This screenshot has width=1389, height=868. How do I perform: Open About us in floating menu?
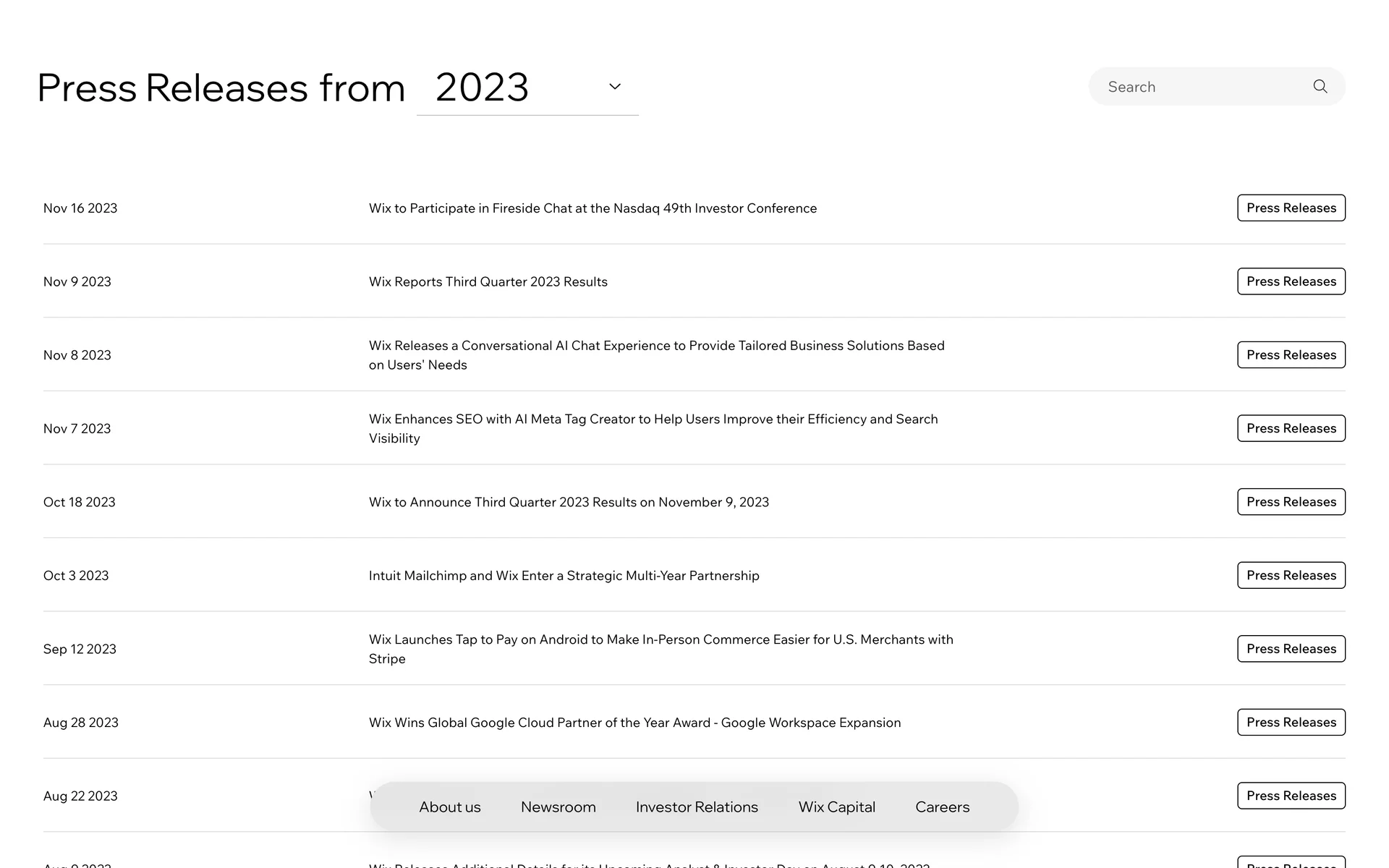[449, 807]
